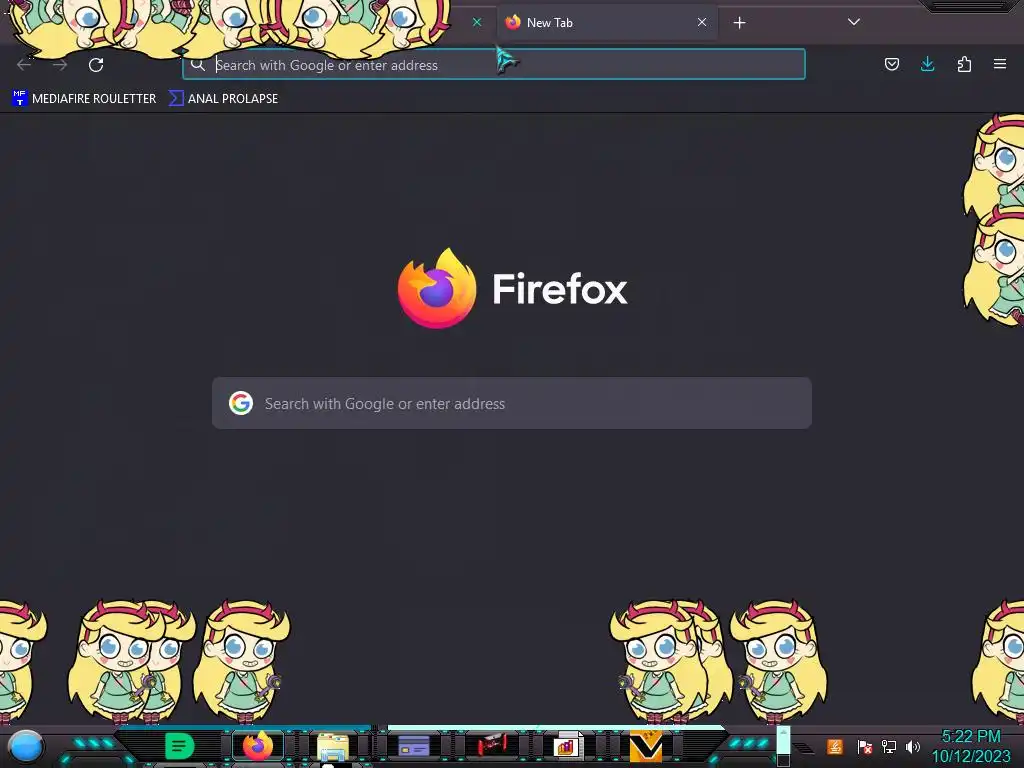Open the Downloads panel arrow icon
This screenshot has width=1024, height=768.
(927, 64)
